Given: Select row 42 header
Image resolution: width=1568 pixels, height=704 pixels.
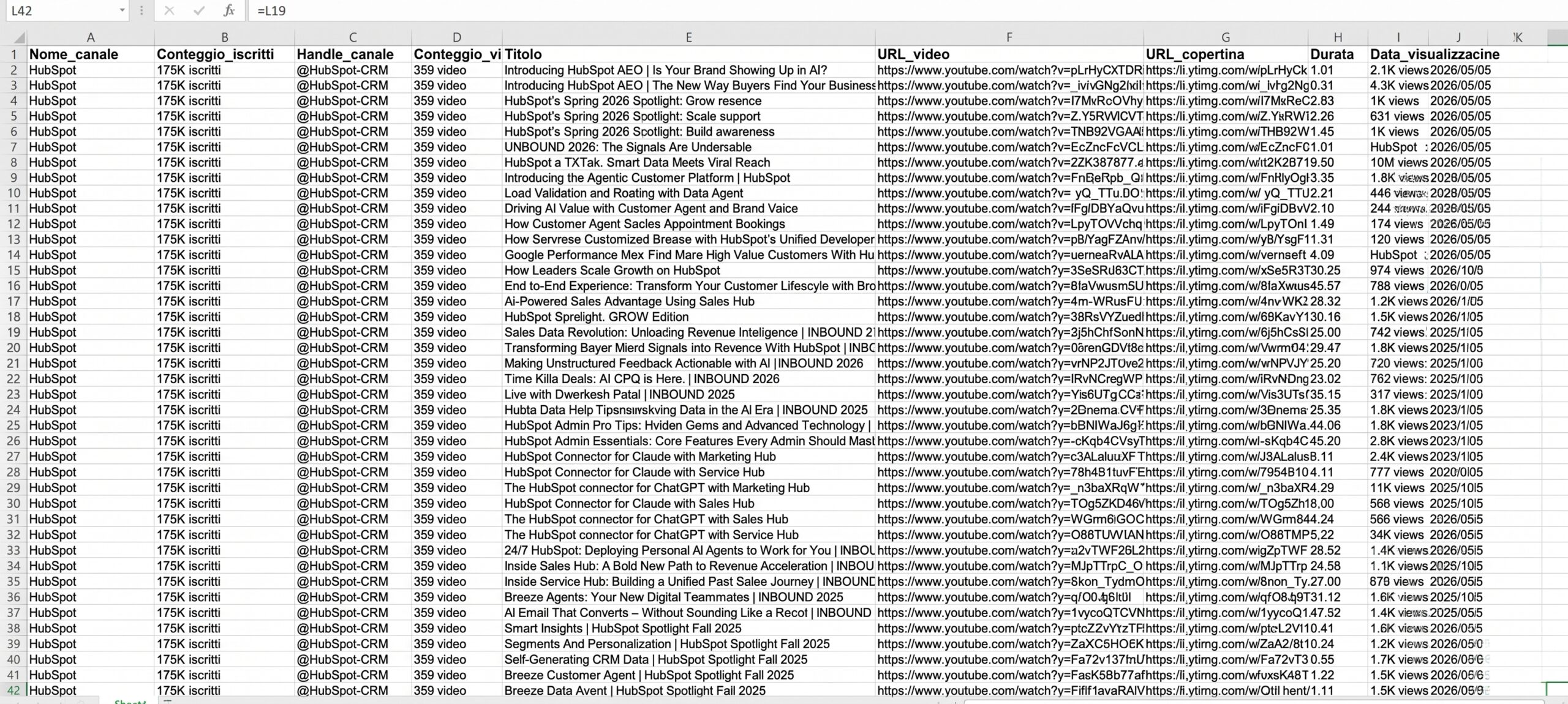Looking at the screenshot, I should click(x=13, y=690).
